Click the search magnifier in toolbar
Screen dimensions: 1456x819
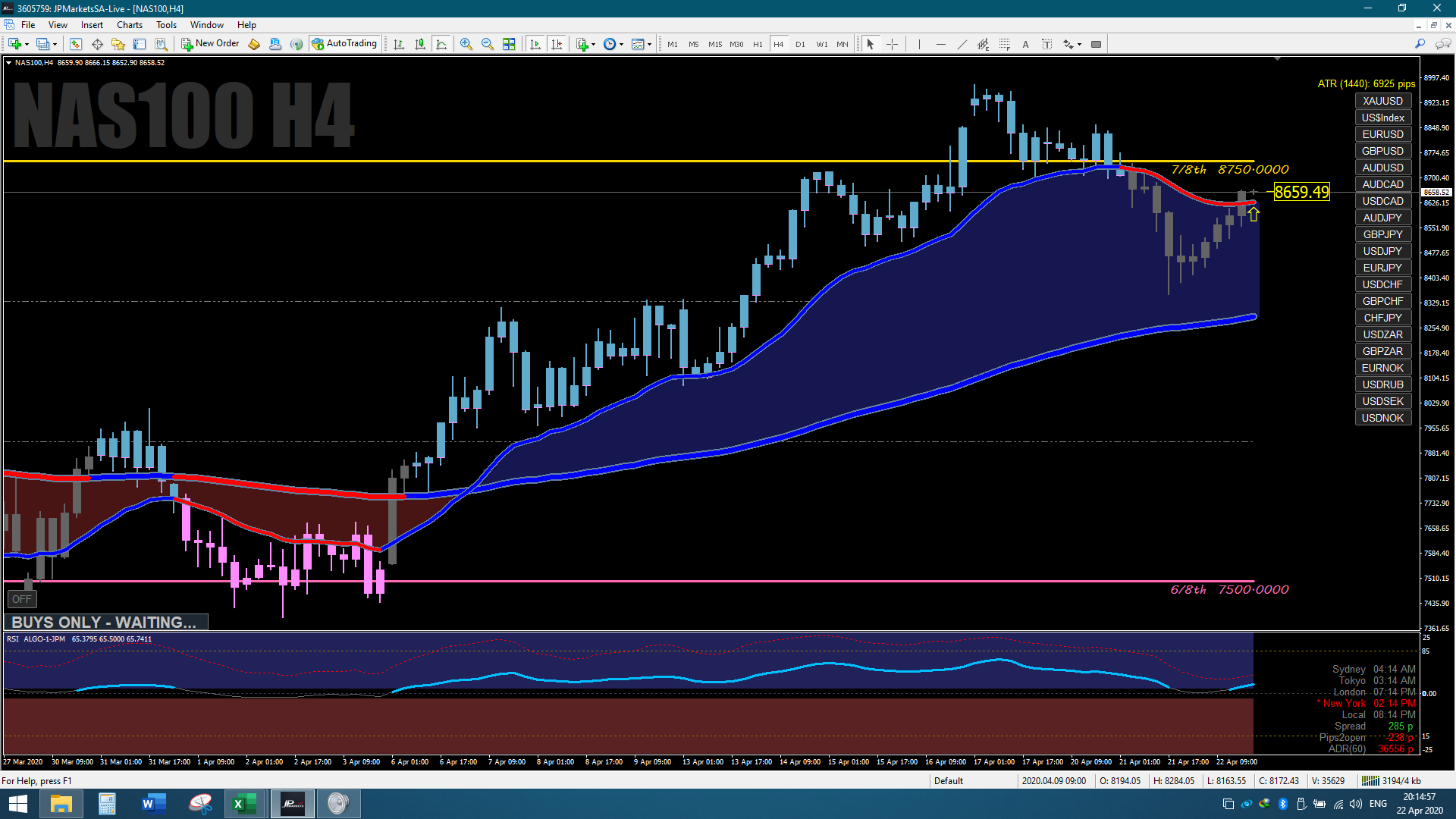click(1420, 44)
